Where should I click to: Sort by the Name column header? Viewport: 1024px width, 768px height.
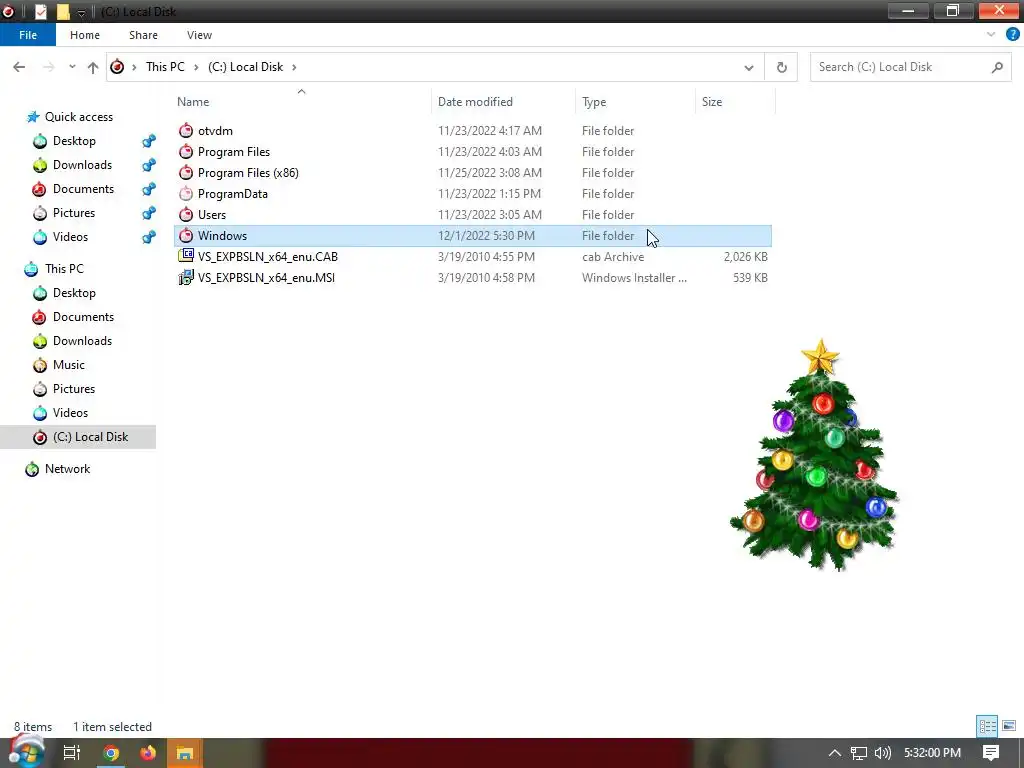(302, 102)
